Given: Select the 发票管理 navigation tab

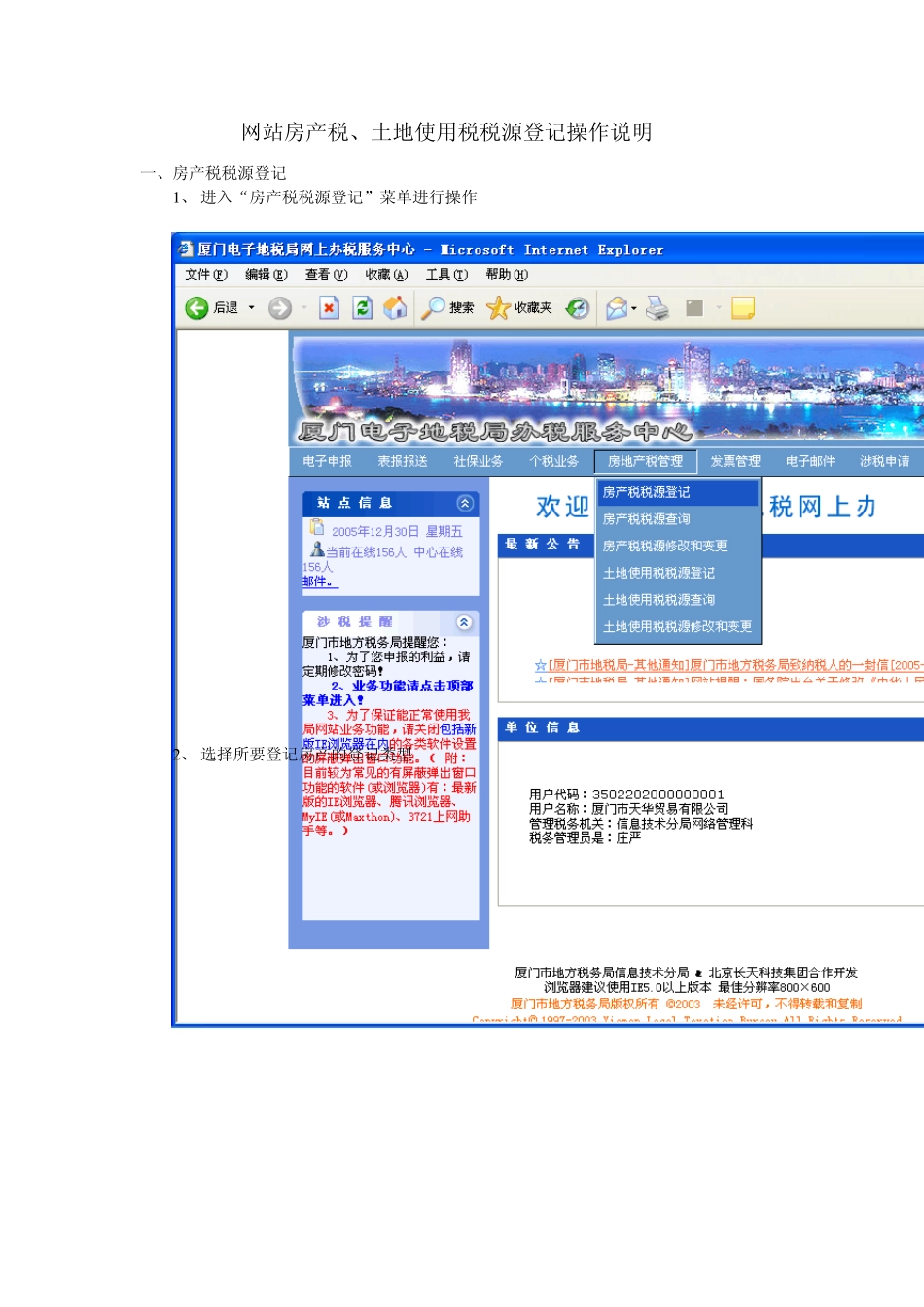Looking at the screenshot, I should coord(735,461).
